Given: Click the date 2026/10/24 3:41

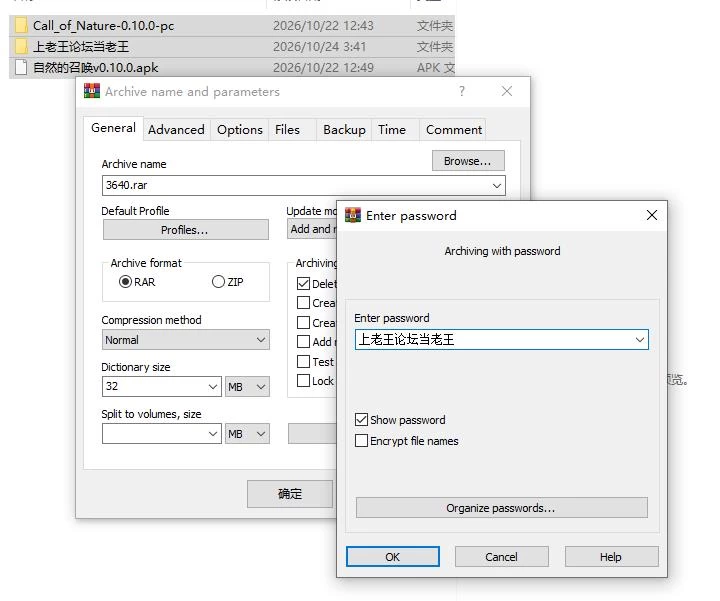Looking at the screenshot, I should pyautogui.click(x=320, y=47).
